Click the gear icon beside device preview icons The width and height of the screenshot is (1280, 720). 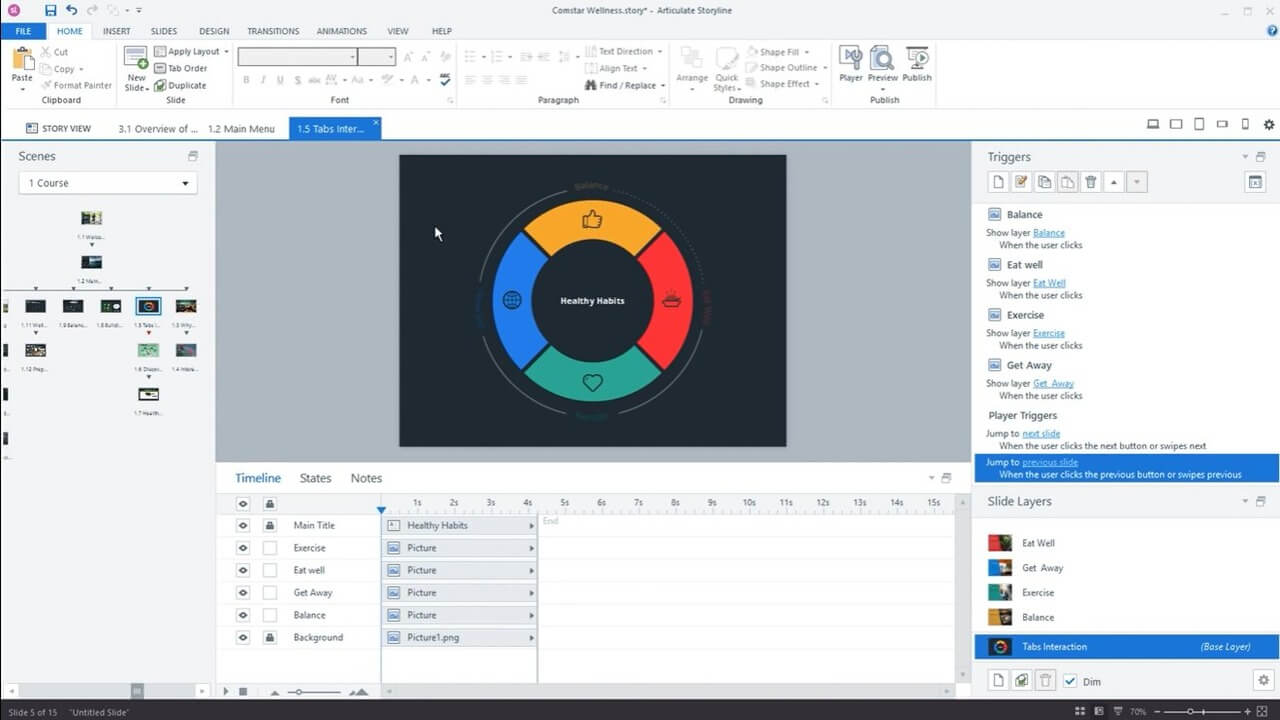(x=1269, y=125)
